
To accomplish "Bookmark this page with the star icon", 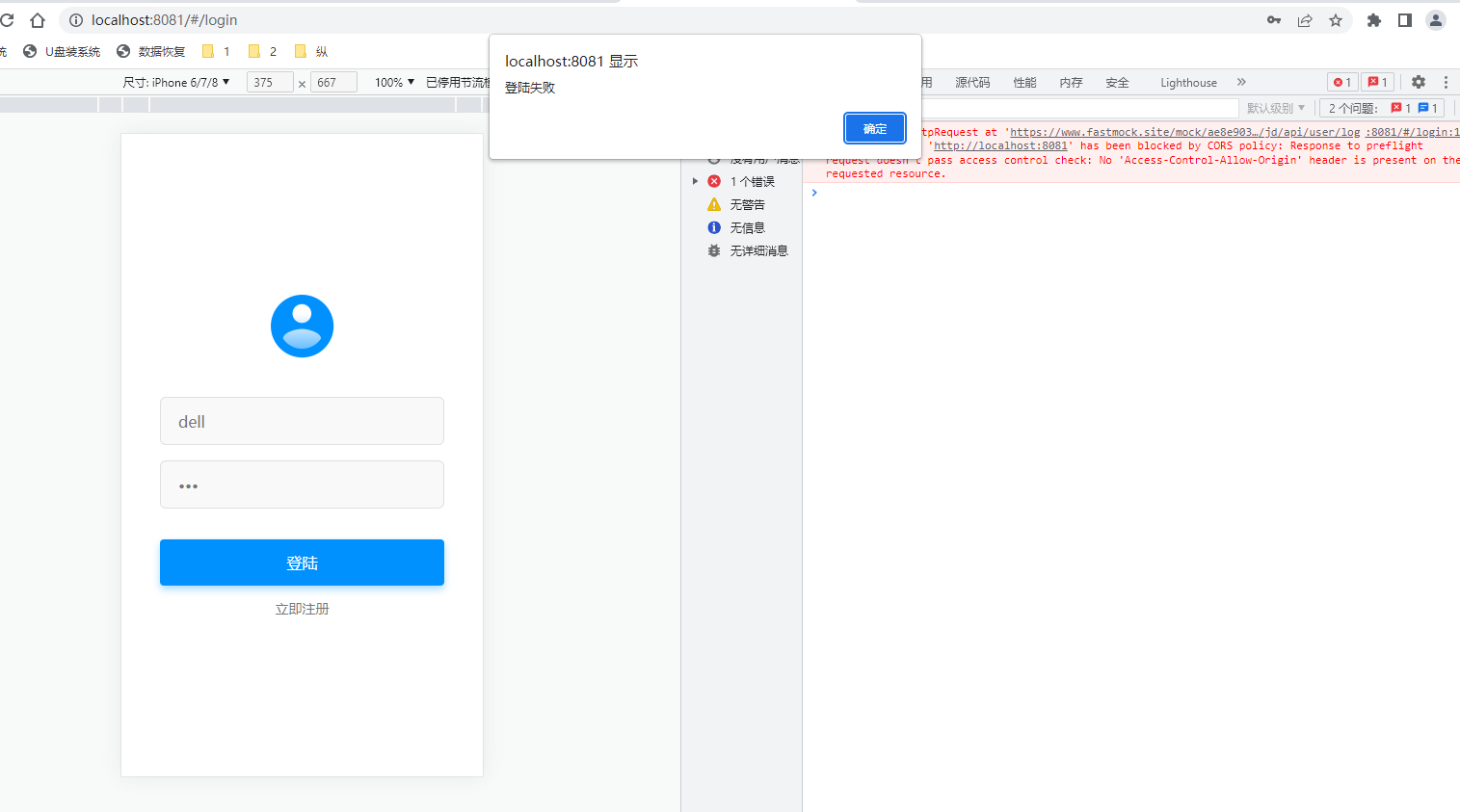I will click(1336, 20).
